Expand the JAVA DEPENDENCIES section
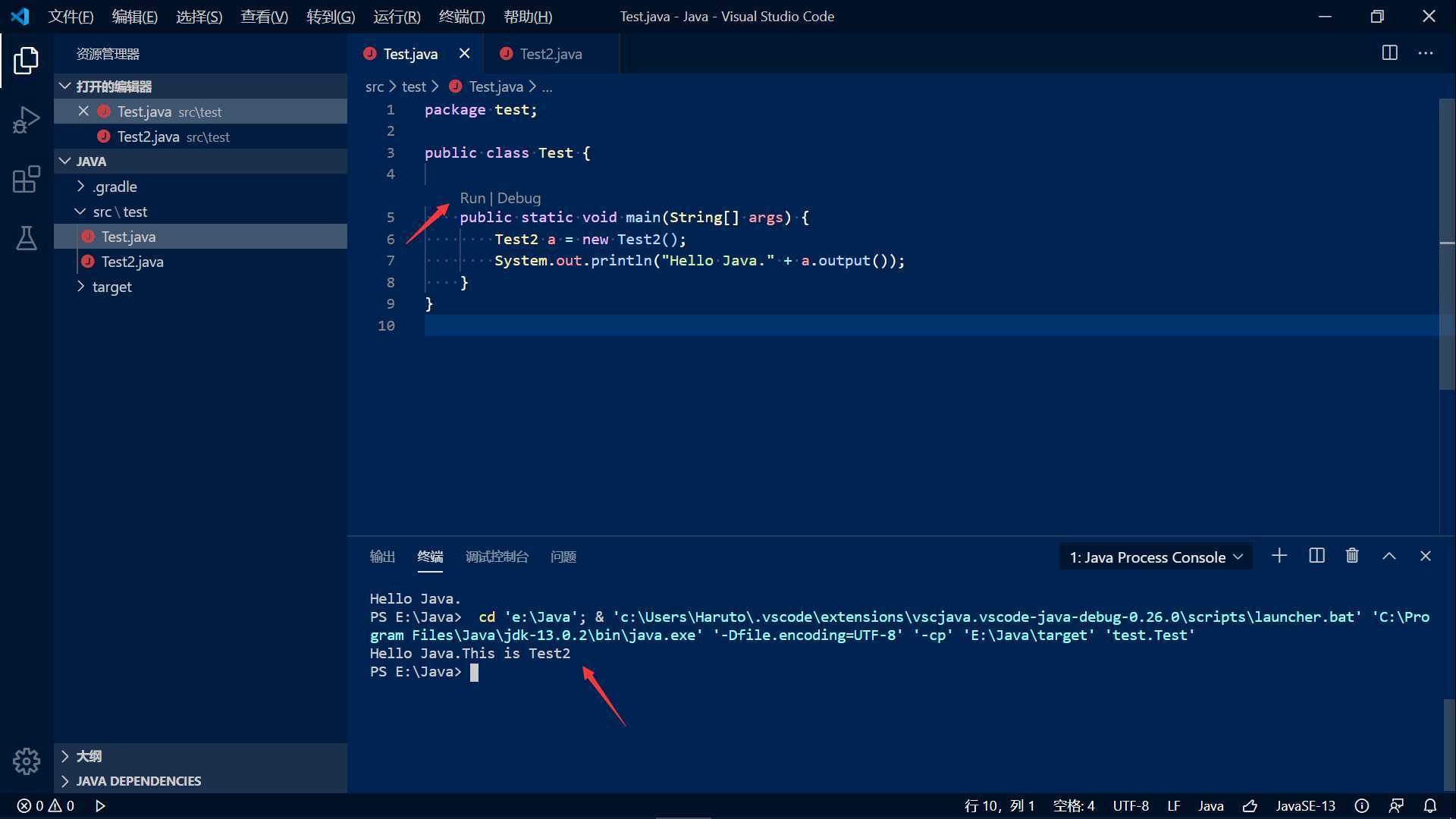1456x819 pixels. (201, 781)
